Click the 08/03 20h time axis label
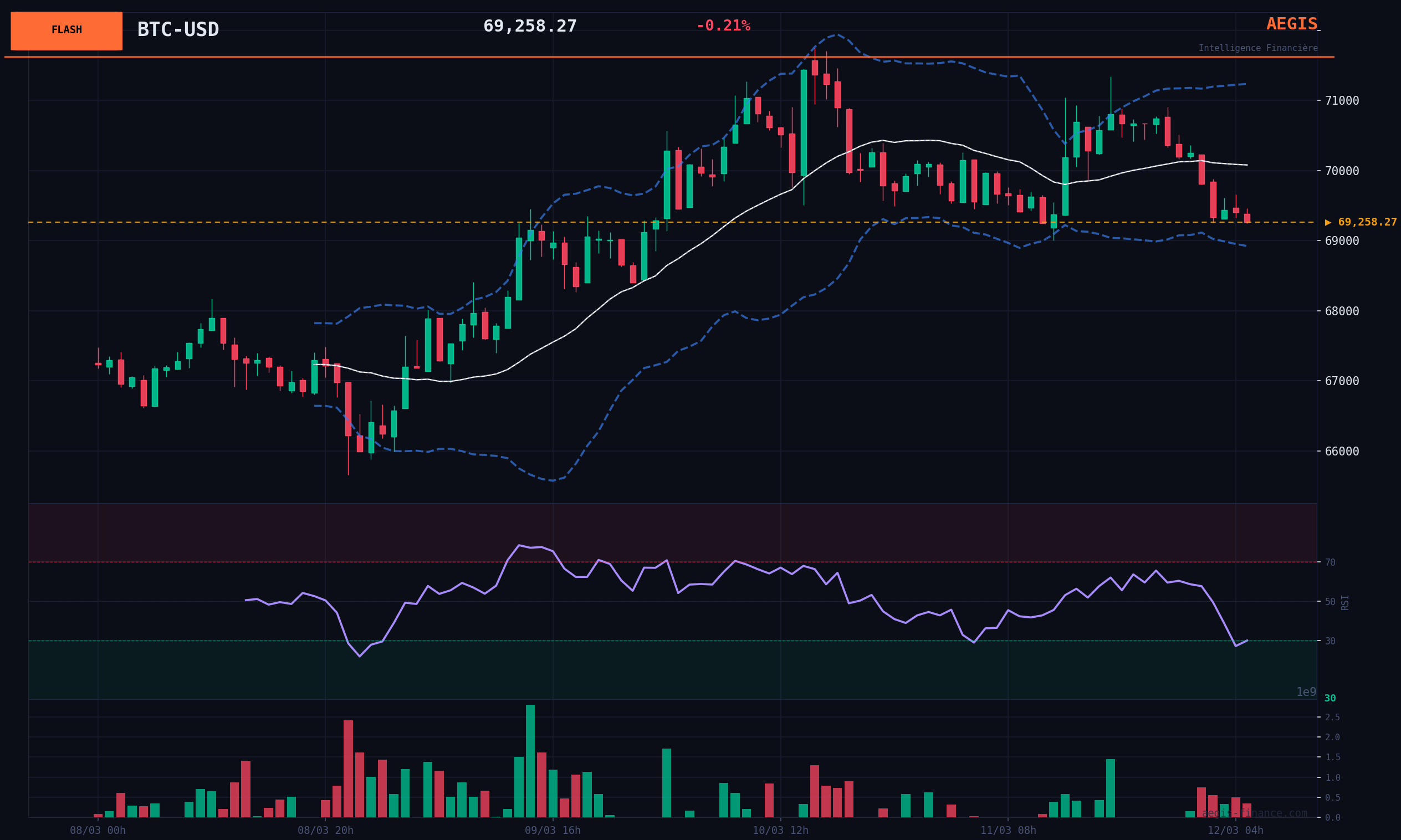This screenshot has width=1401, height=840. pos(325,831)
